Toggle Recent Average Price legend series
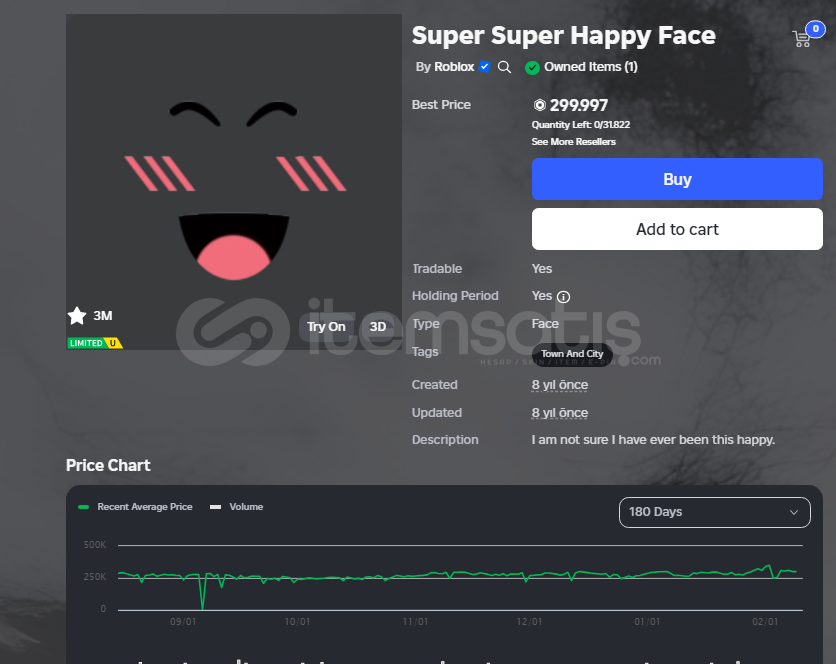This screenshot has height=664, width=836. (135, 507)
